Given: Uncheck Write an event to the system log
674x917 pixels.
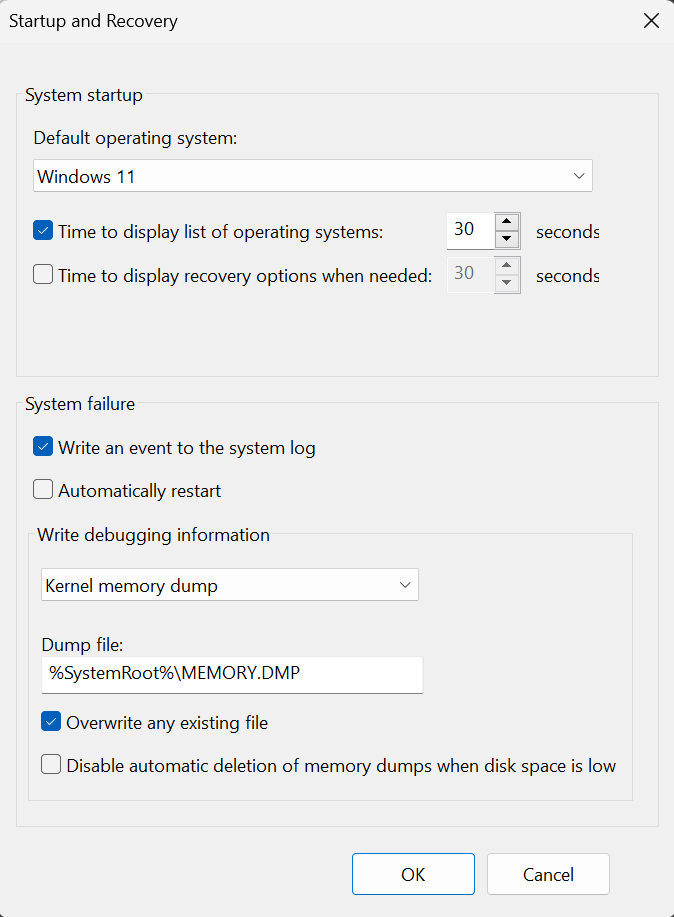Looking at the screenshot, I should pyautogui.click(x=43, y=447).
